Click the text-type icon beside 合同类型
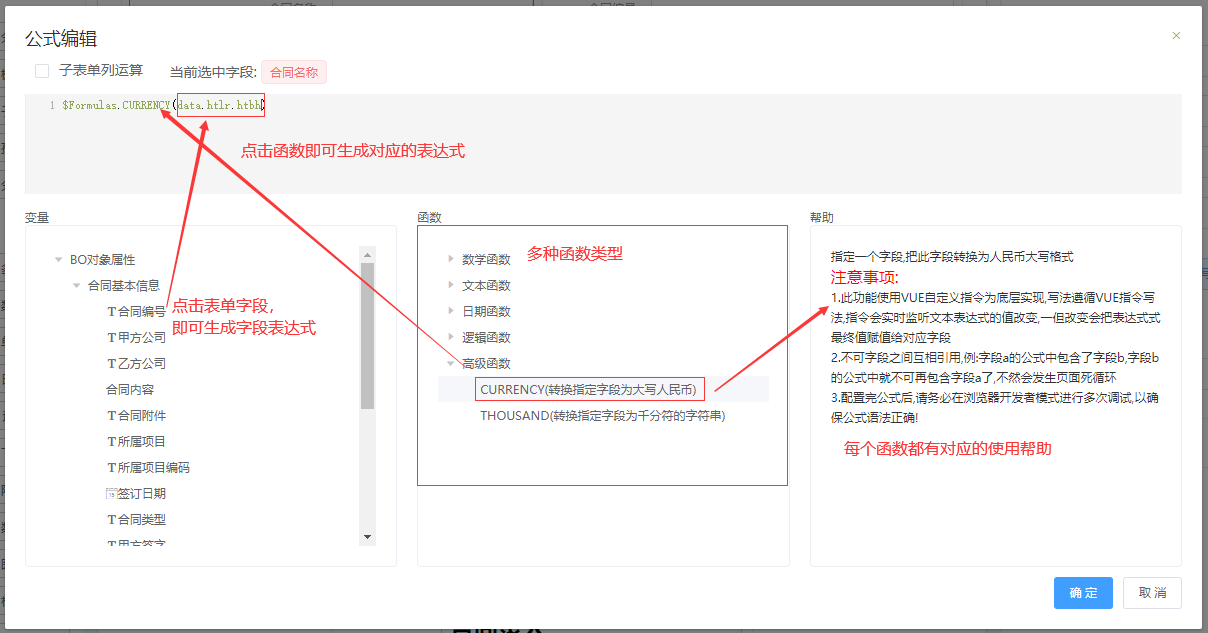 point(112,519)
